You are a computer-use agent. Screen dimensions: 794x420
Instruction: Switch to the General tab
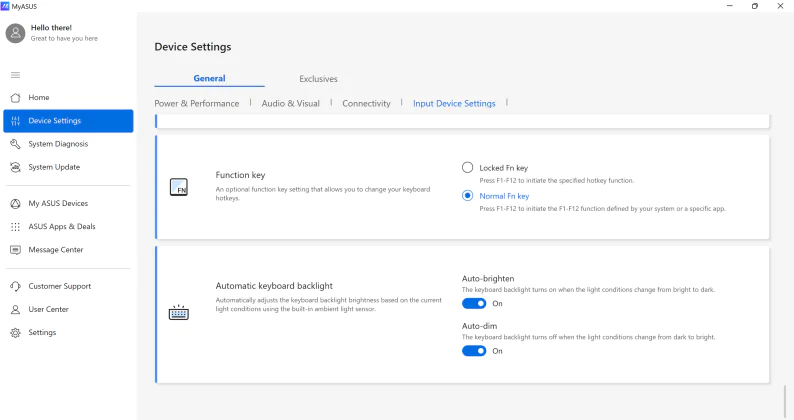click(x=209, y=79)
